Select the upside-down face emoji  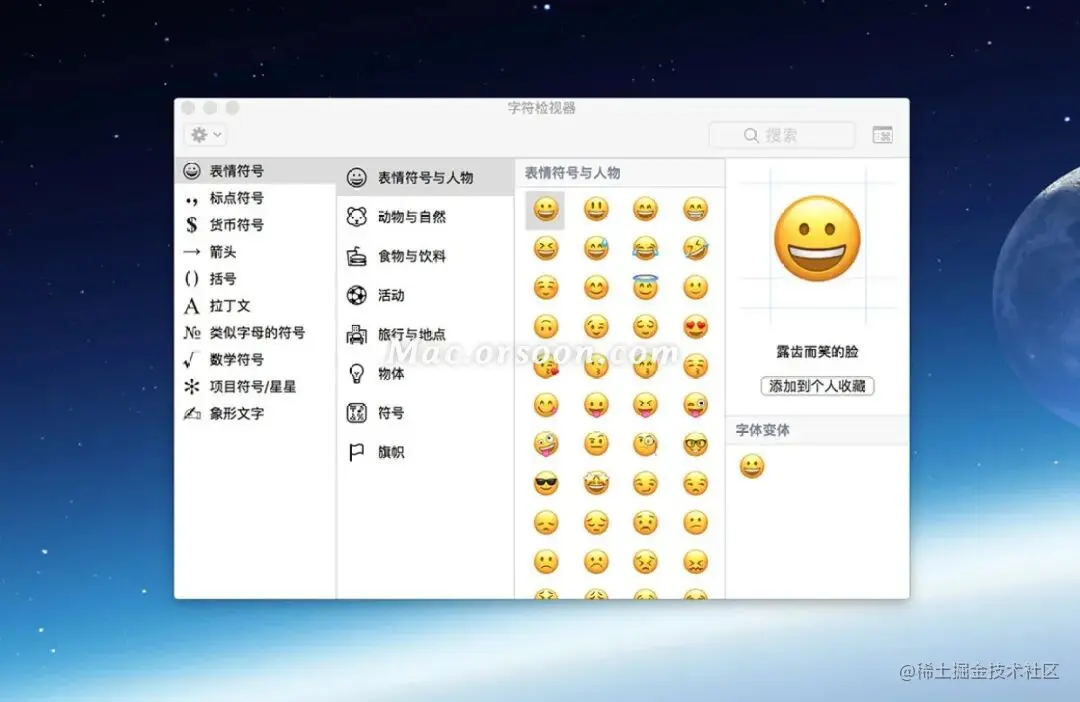click(x=546, y=327)
